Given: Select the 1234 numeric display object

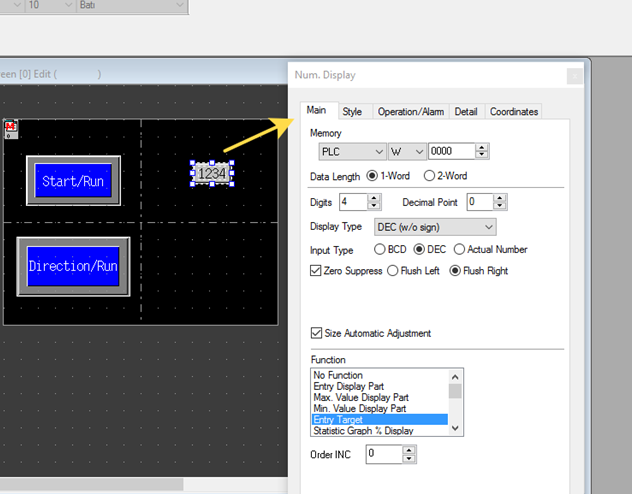Looking at the screenshot, I should 212,174.
